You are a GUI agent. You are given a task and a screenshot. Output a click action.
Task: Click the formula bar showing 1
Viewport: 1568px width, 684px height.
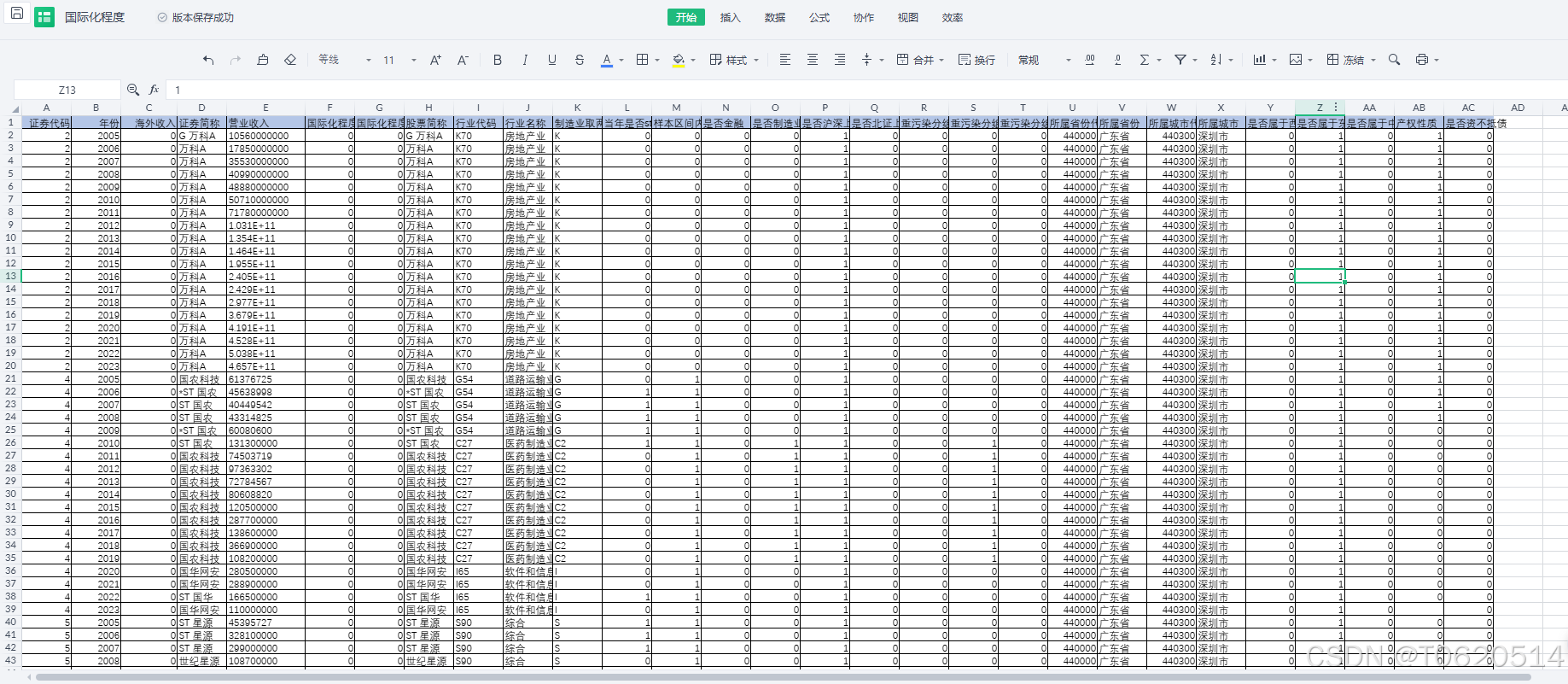click(x=866, y=90)
